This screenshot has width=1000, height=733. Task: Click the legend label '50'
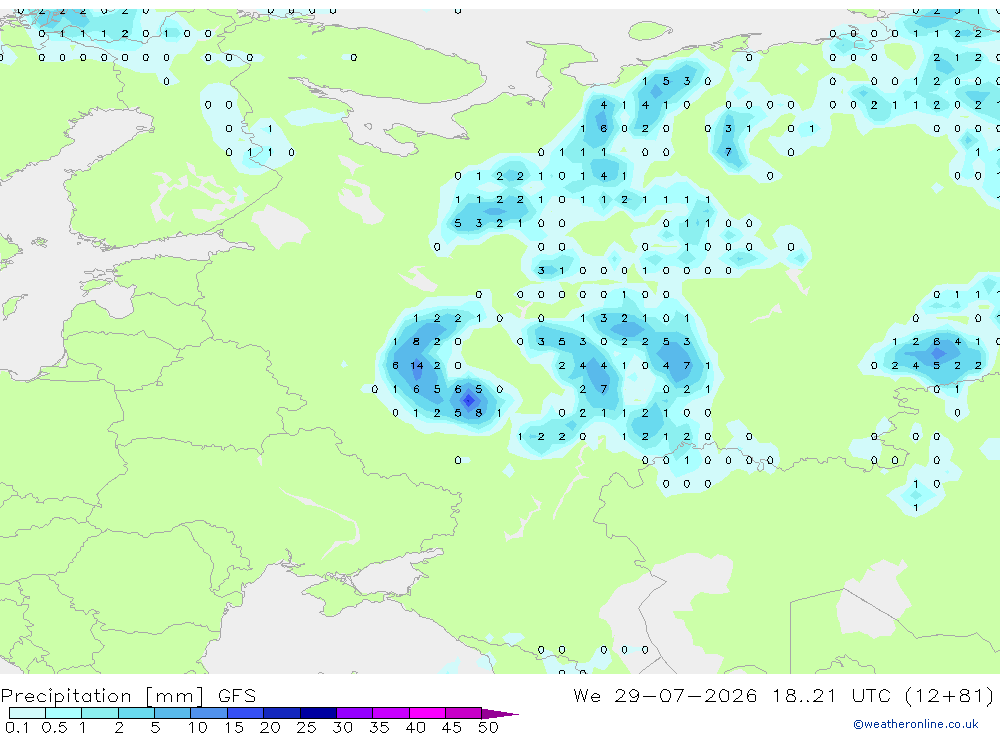[488, 727]
